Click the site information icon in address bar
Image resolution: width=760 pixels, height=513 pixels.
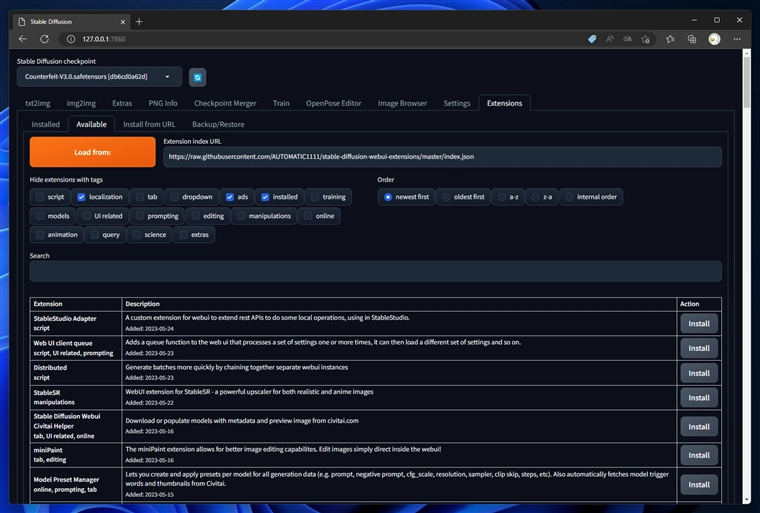(71, 39)
